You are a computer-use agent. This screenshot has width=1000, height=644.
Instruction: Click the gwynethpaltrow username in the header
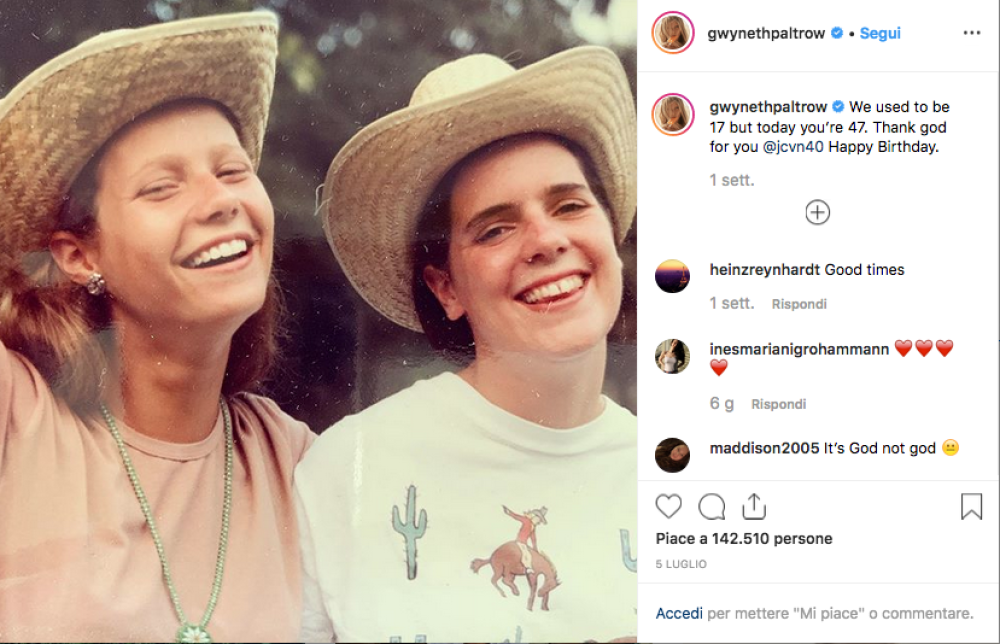coord(767,33)
